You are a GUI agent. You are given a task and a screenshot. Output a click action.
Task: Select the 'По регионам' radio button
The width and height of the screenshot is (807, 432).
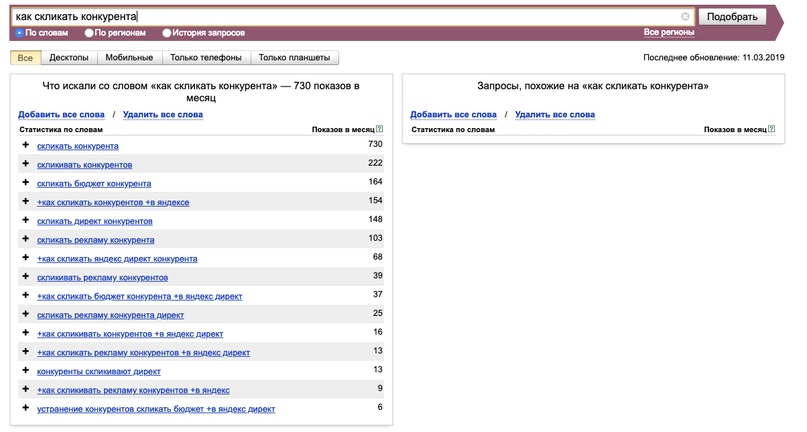pyautogui.click(x=89, y=33)
